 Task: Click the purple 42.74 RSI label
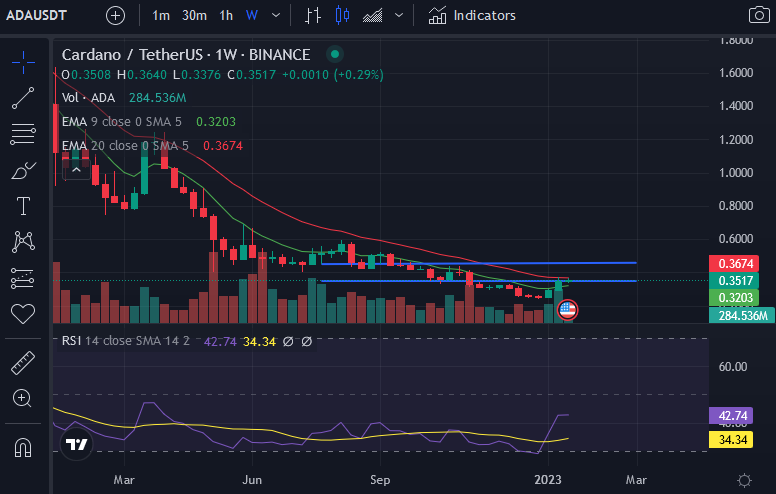[x=731, y=415]
